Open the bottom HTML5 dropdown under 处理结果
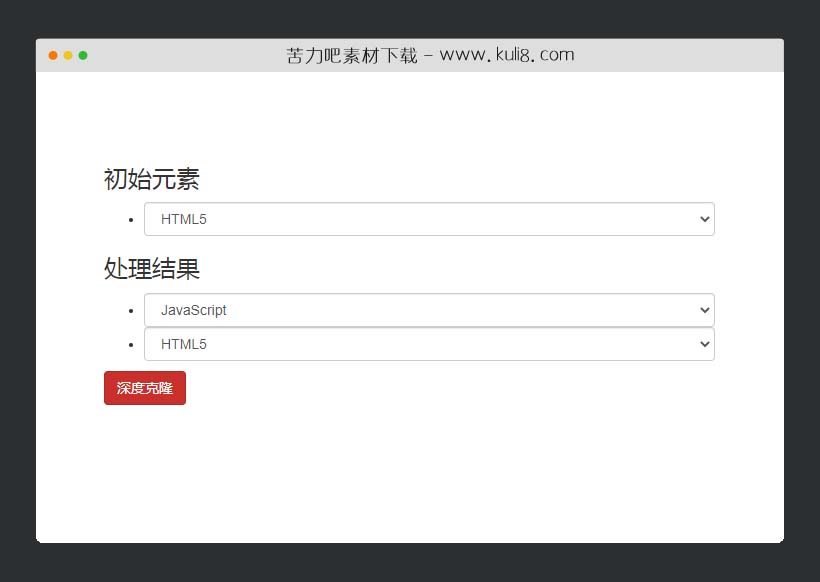820x582 pixels. (429, 344)
